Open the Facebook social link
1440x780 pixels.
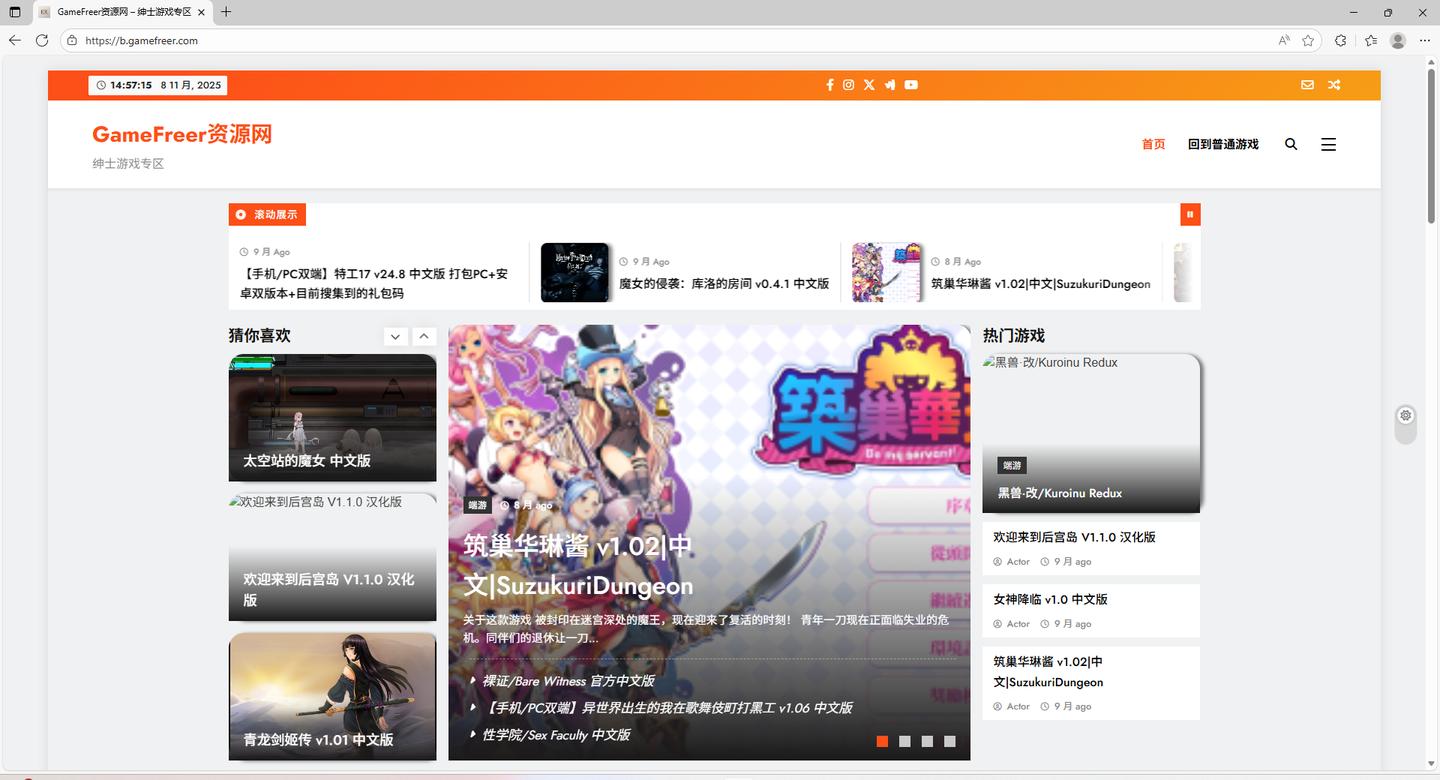pyautogui.click(x=829, y=85)
